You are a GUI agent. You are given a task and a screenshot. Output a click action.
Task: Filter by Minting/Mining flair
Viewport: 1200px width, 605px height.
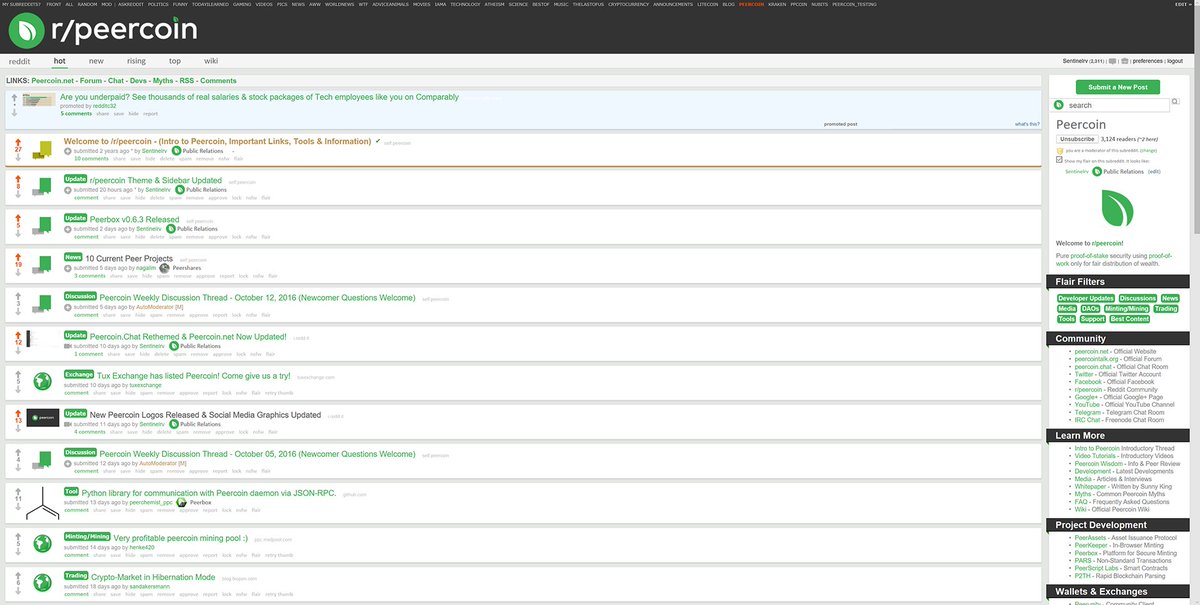click(x=1127, y=309)
